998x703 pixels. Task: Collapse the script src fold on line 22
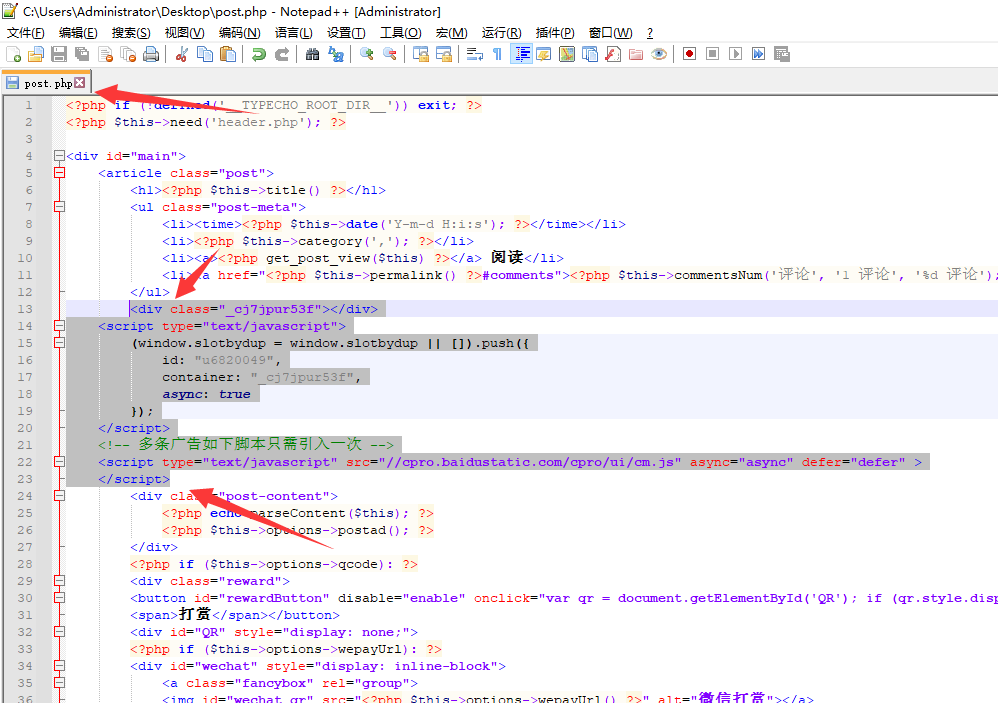click(x=59, y=462)
